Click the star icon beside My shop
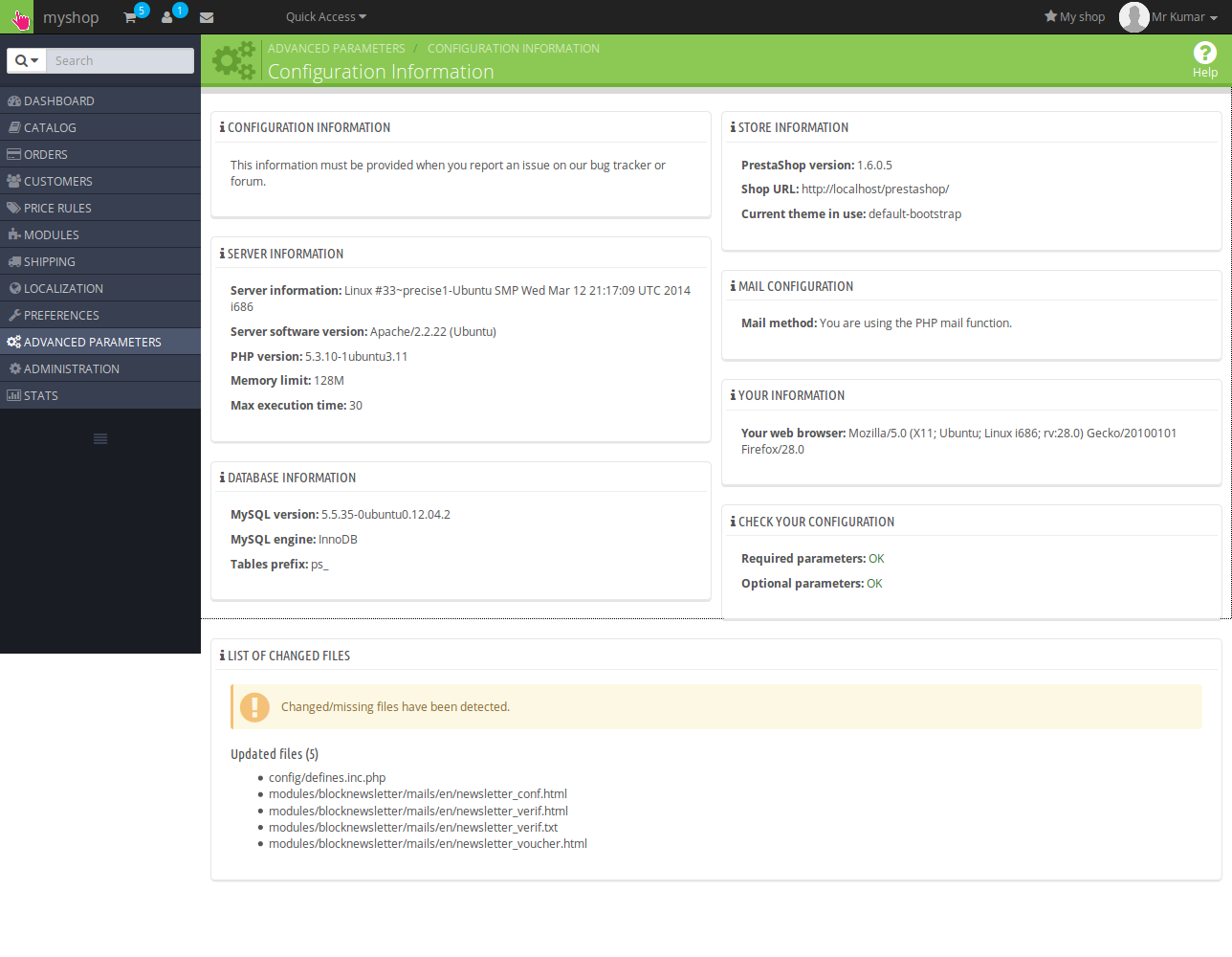 tap(1050, 16)
